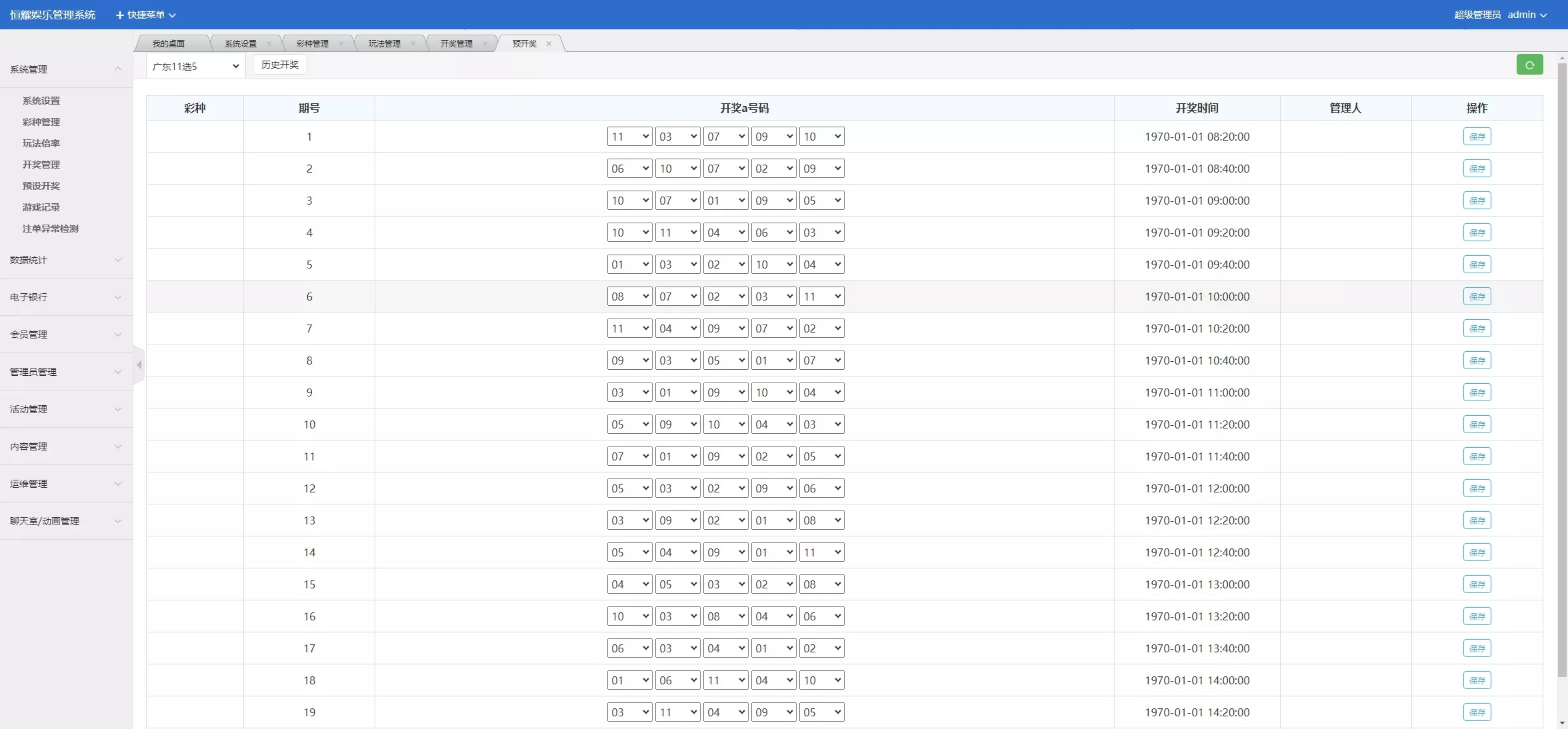The width and height of the screenshot is (1568, 729).
Task: Click the plus icon for 快捷菜单
Action: [120, 15]
